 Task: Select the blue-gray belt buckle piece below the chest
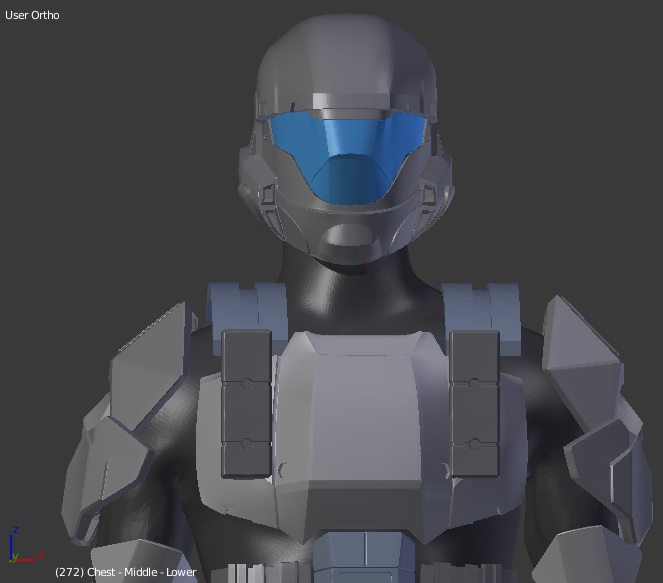coord(364,556)
